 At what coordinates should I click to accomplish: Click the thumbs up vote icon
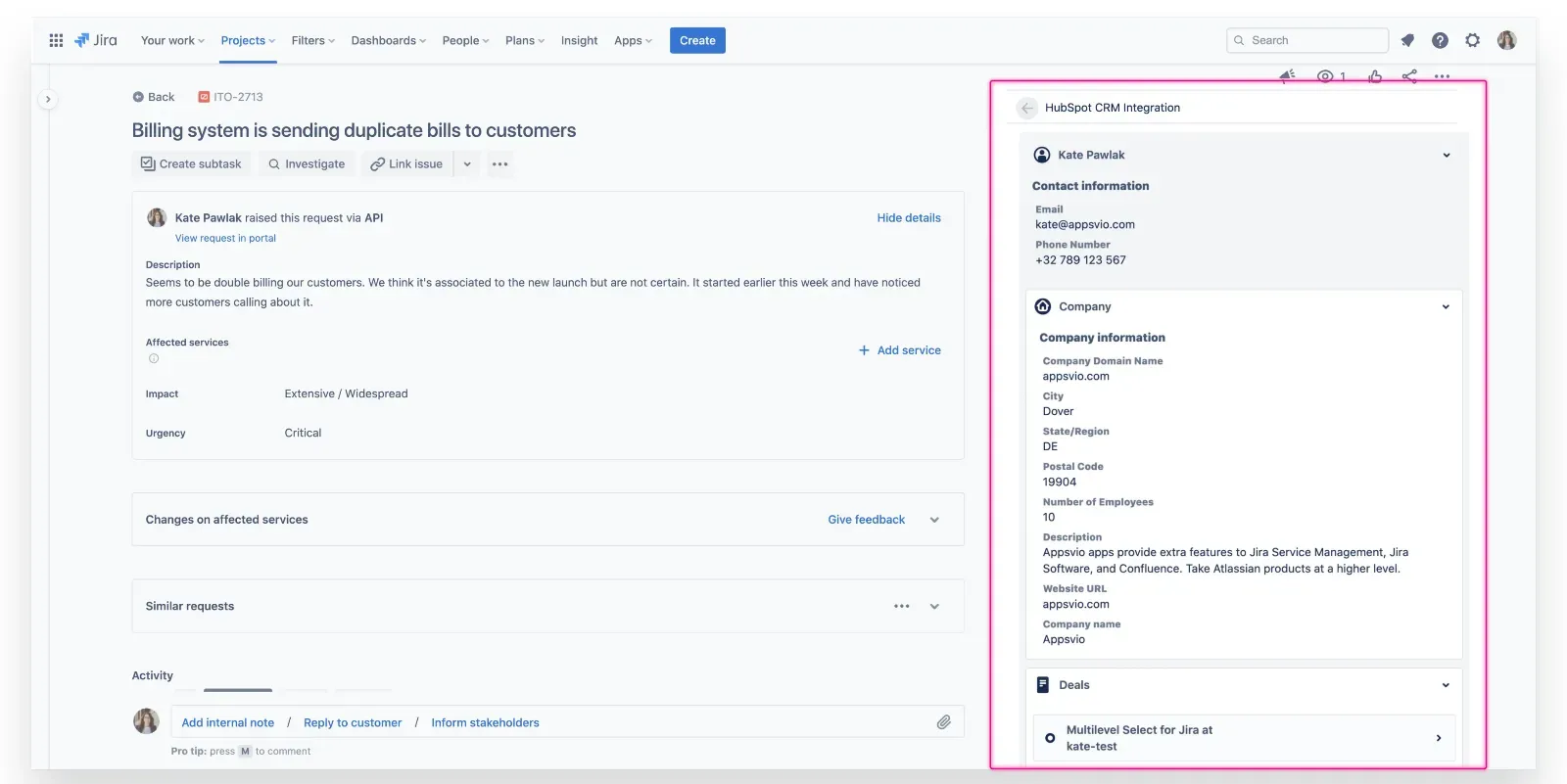click(1375, 76)
